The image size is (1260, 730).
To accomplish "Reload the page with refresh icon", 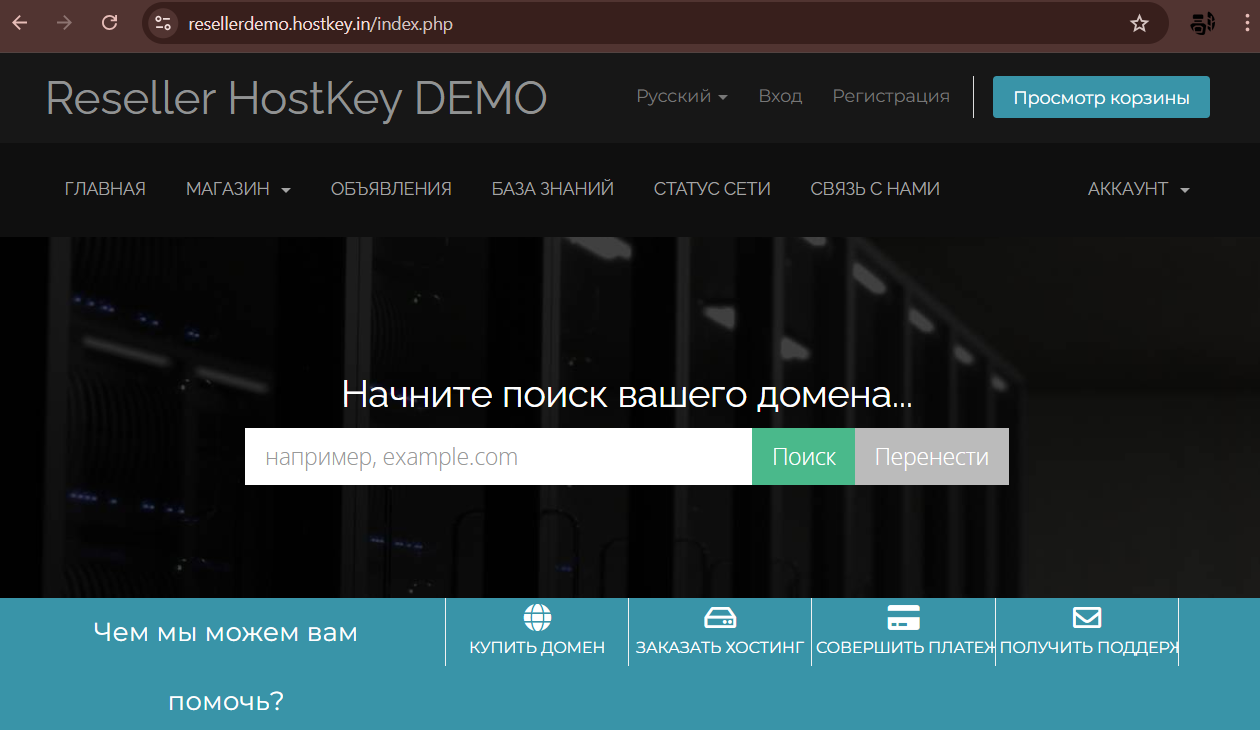I will (x=110, y=23).
